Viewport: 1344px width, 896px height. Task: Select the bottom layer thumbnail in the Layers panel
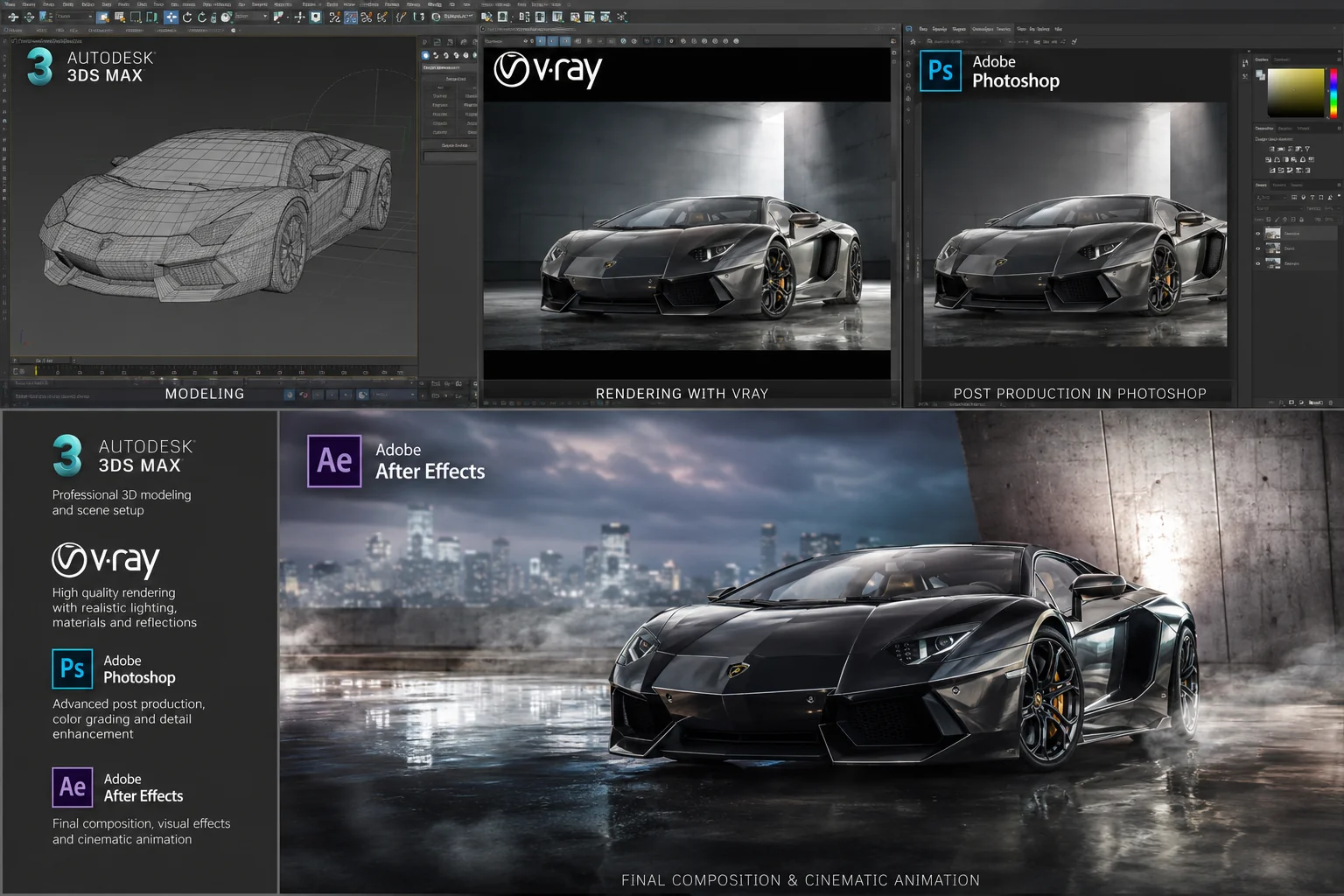coord(1273,263)
